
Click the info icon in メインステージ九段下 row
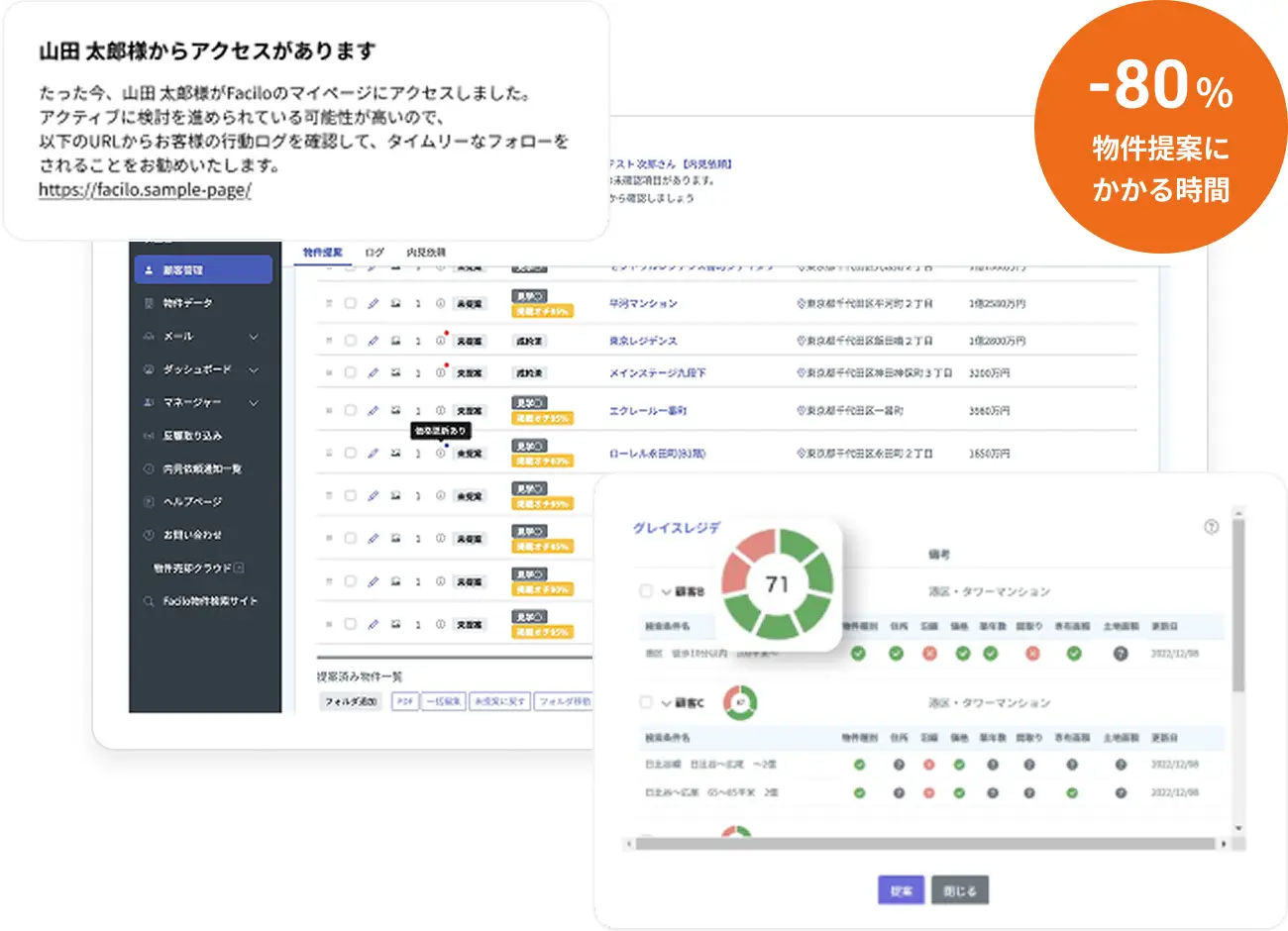coord(441,373)
